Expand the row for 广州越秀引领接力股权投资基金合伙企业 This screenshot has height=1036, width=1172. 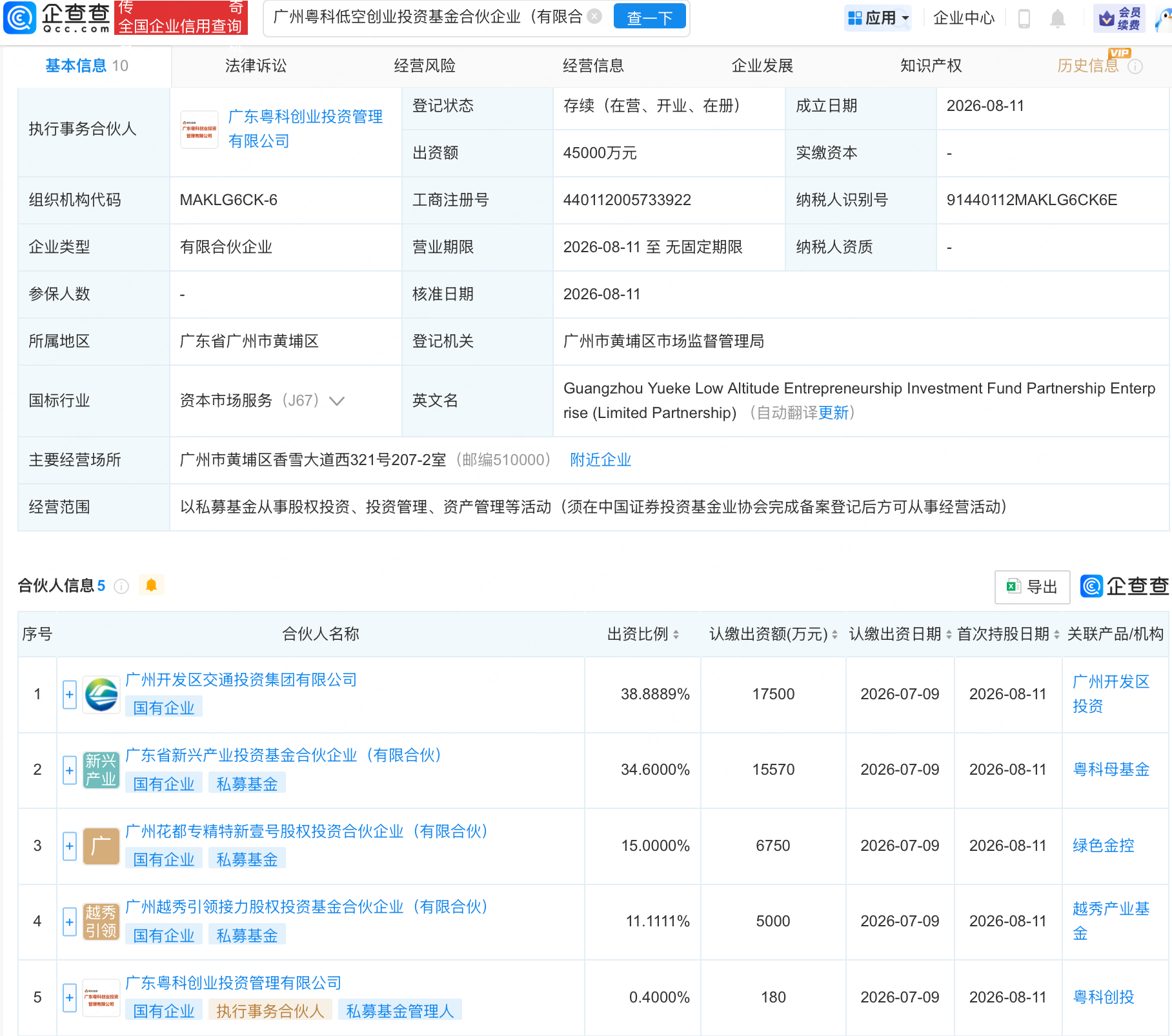pyautogui.click(x=70, y=922)
